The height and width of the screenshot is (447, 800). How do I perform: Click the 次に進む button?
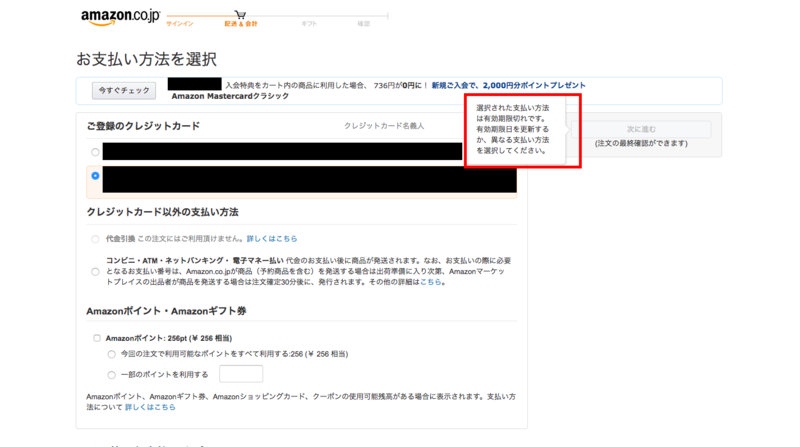pos(641,129)
